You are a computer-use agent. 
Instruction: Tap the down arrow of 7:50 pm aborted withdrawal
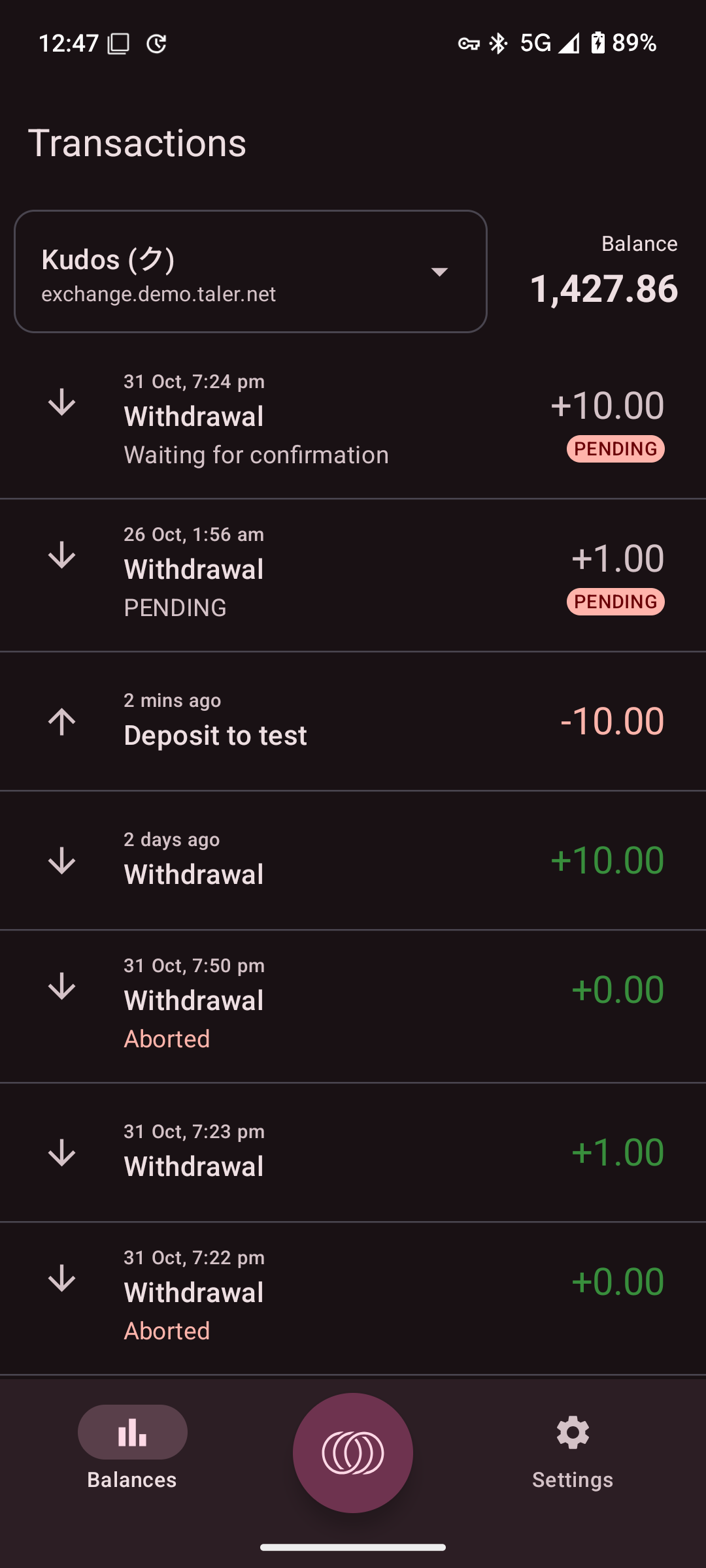pos(62,987)
